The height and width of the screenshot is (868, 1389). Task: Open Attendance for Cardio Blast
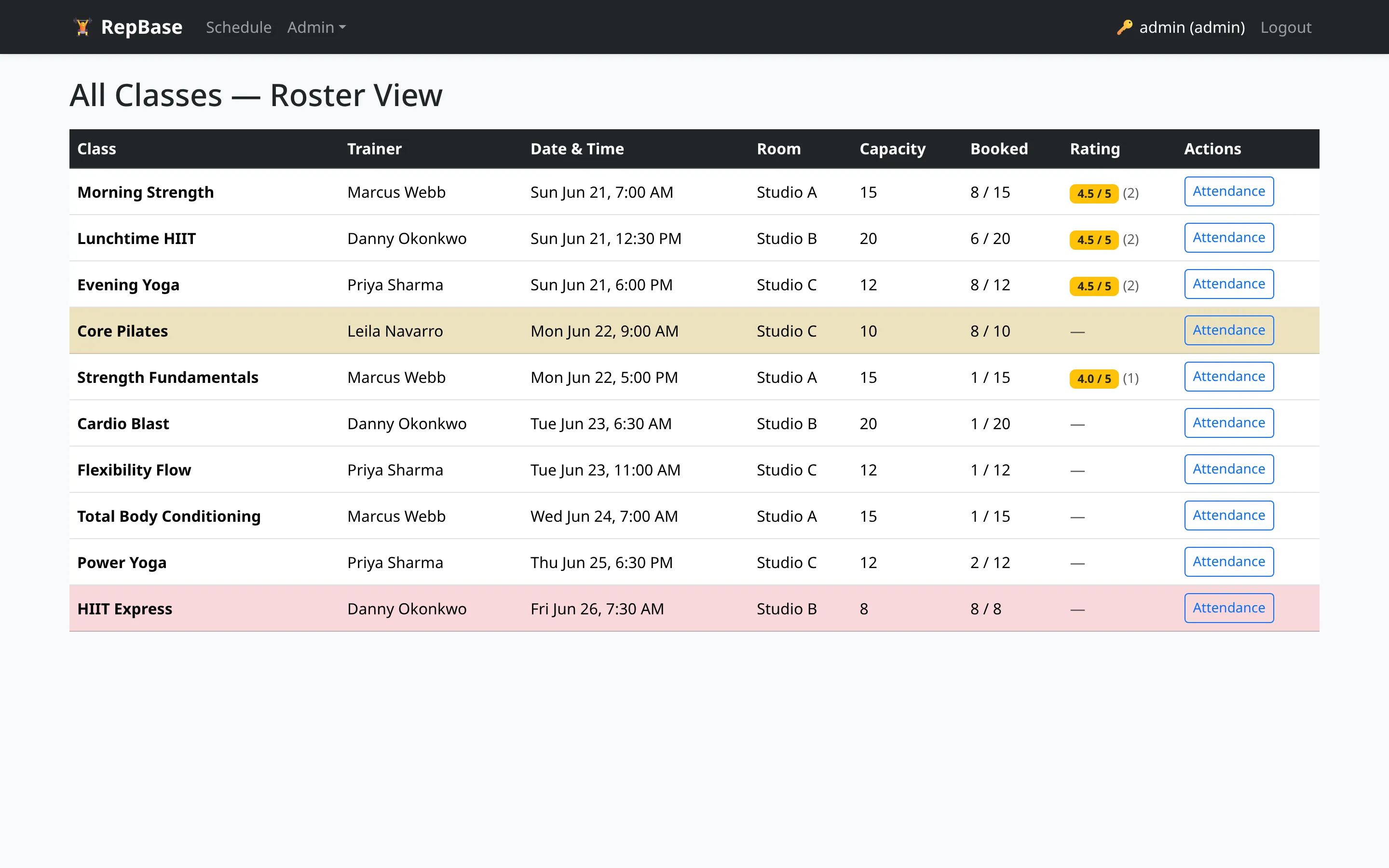(1229, 423)
